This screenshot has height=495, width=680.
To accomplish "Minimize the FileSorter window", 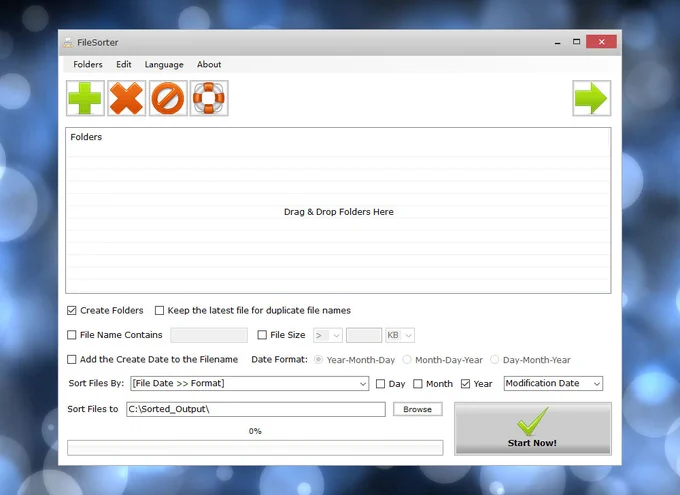I will (557, 42).
